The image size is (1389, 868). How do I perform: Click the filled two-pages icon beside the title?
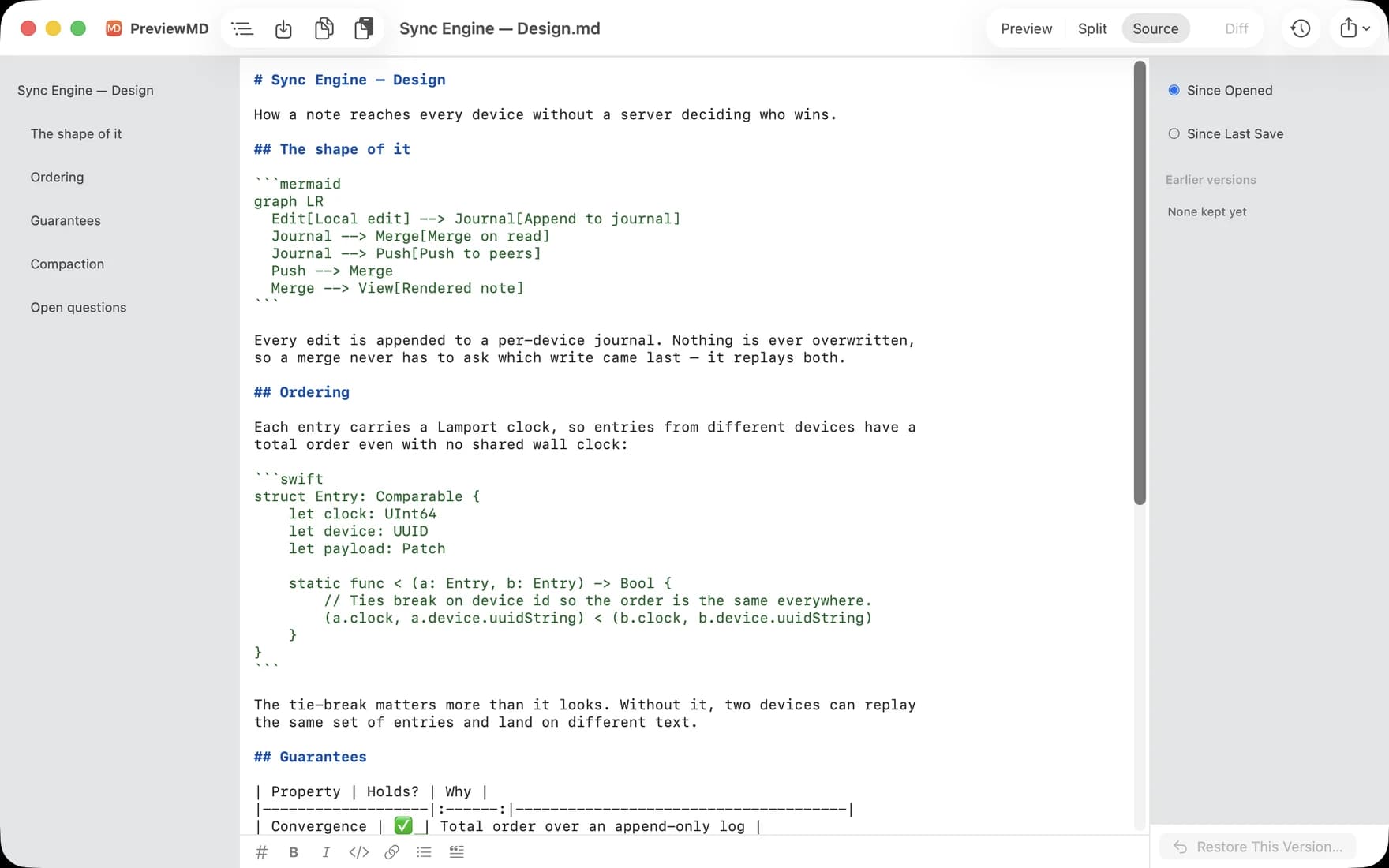pyautogui.click(x=364, y=29)
